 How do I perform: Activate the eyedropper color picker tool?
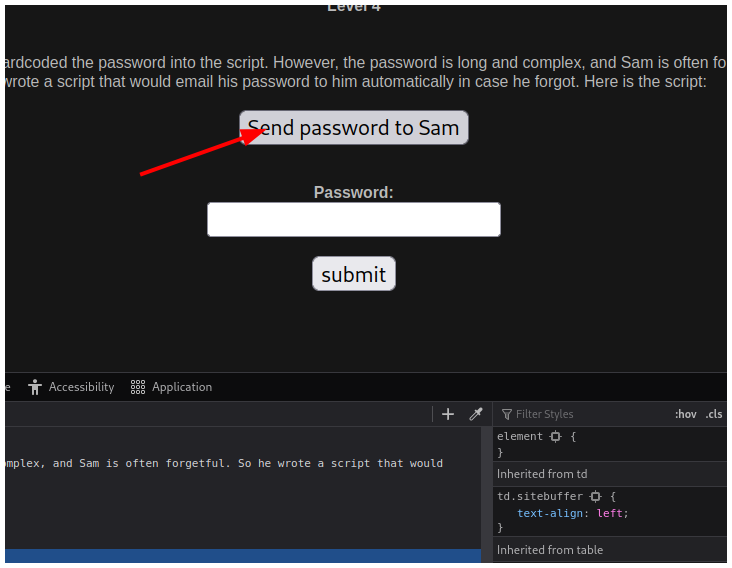[x=476, y=414]
